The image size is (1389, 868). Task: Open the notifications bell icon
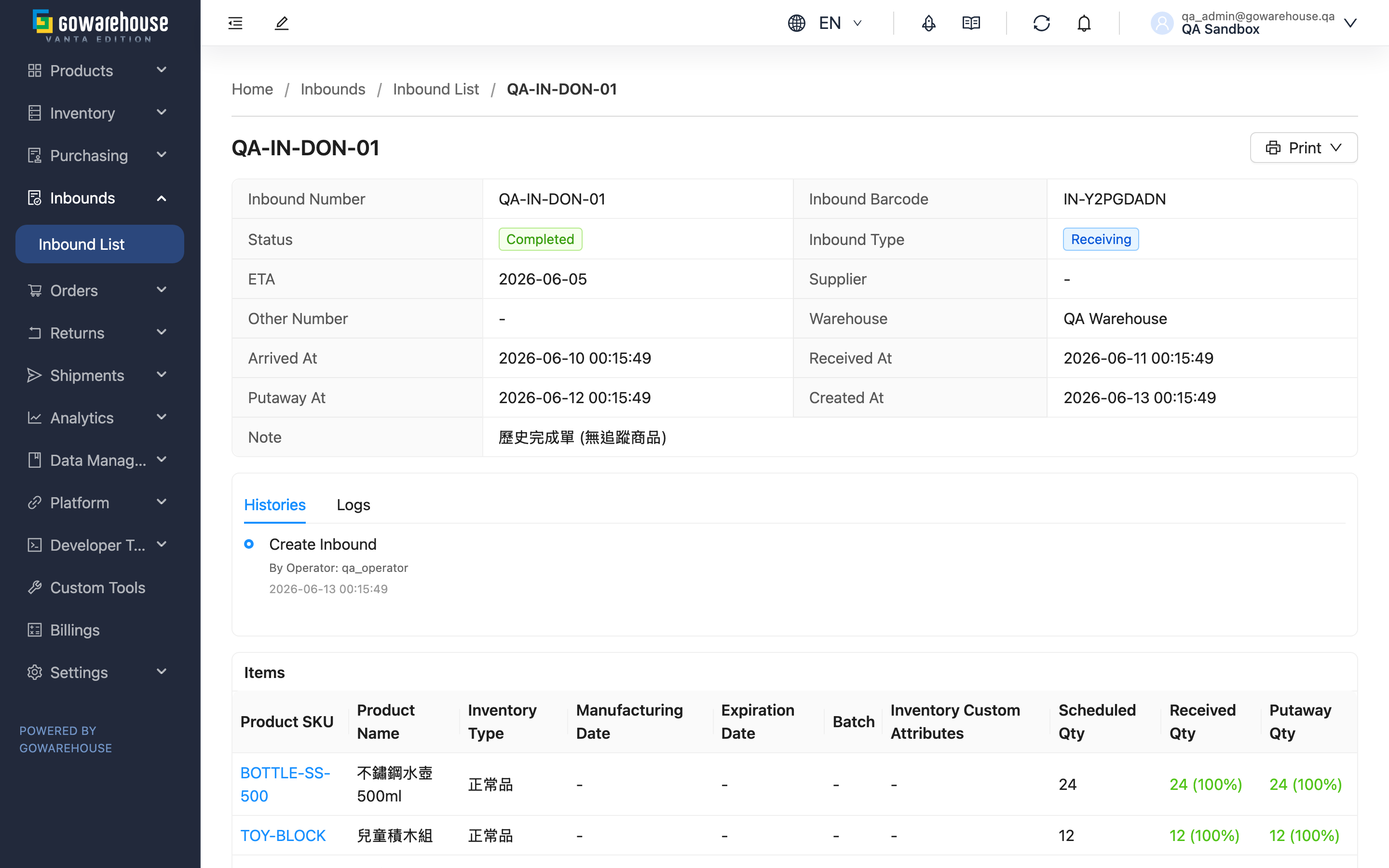coord(1084,23)
